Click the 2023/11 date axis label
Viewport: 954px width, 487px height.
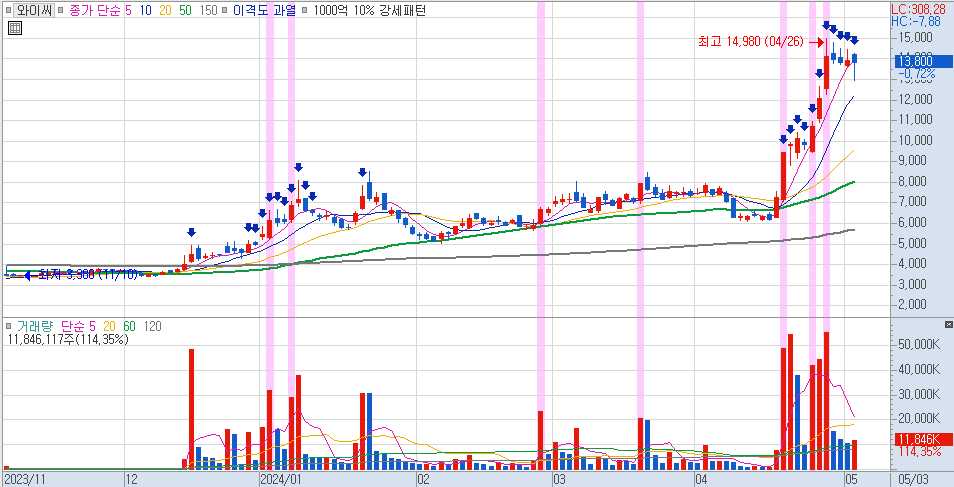[24, 478]
